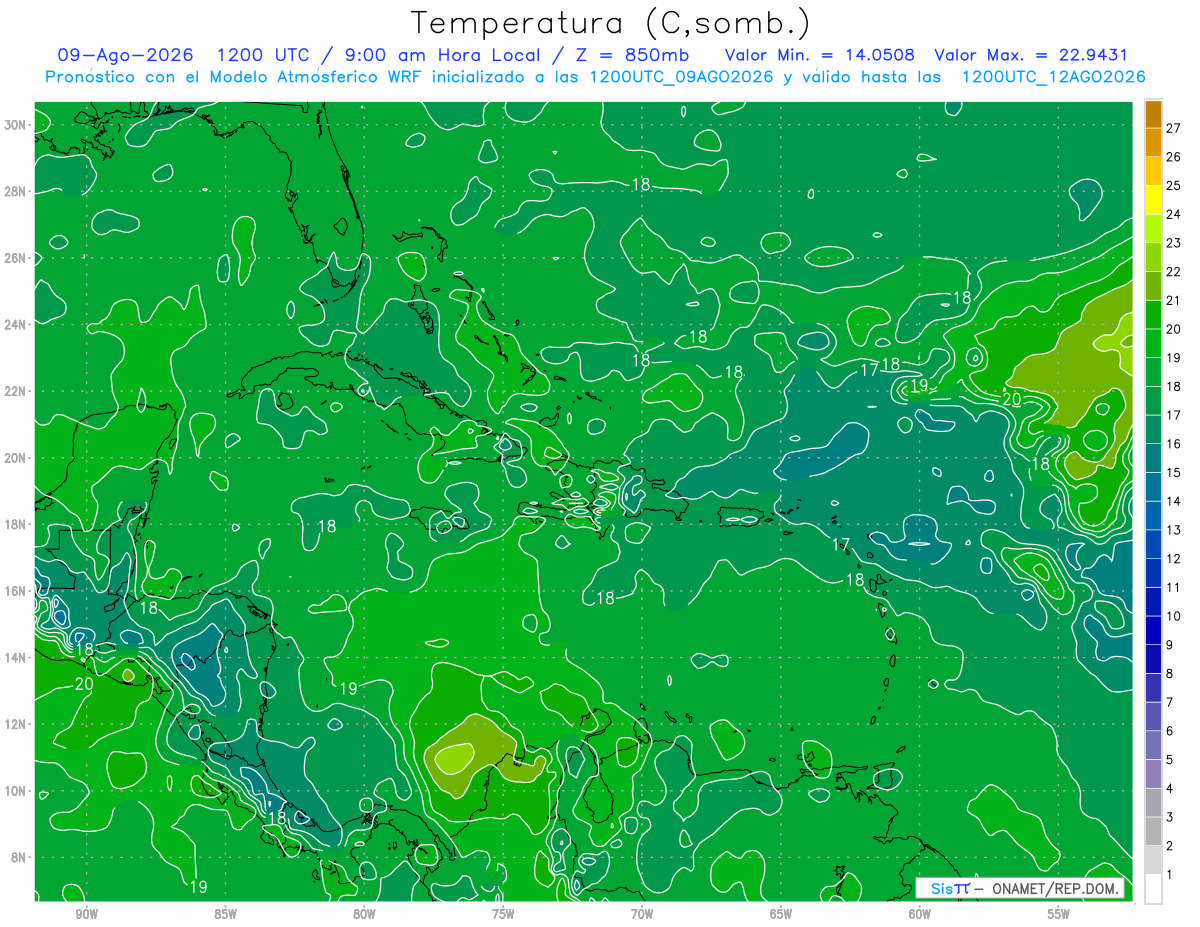The width and height of the screenshot is (1200, 927).
Task: Click the 30N latitude label
Action: click(15, 125)
